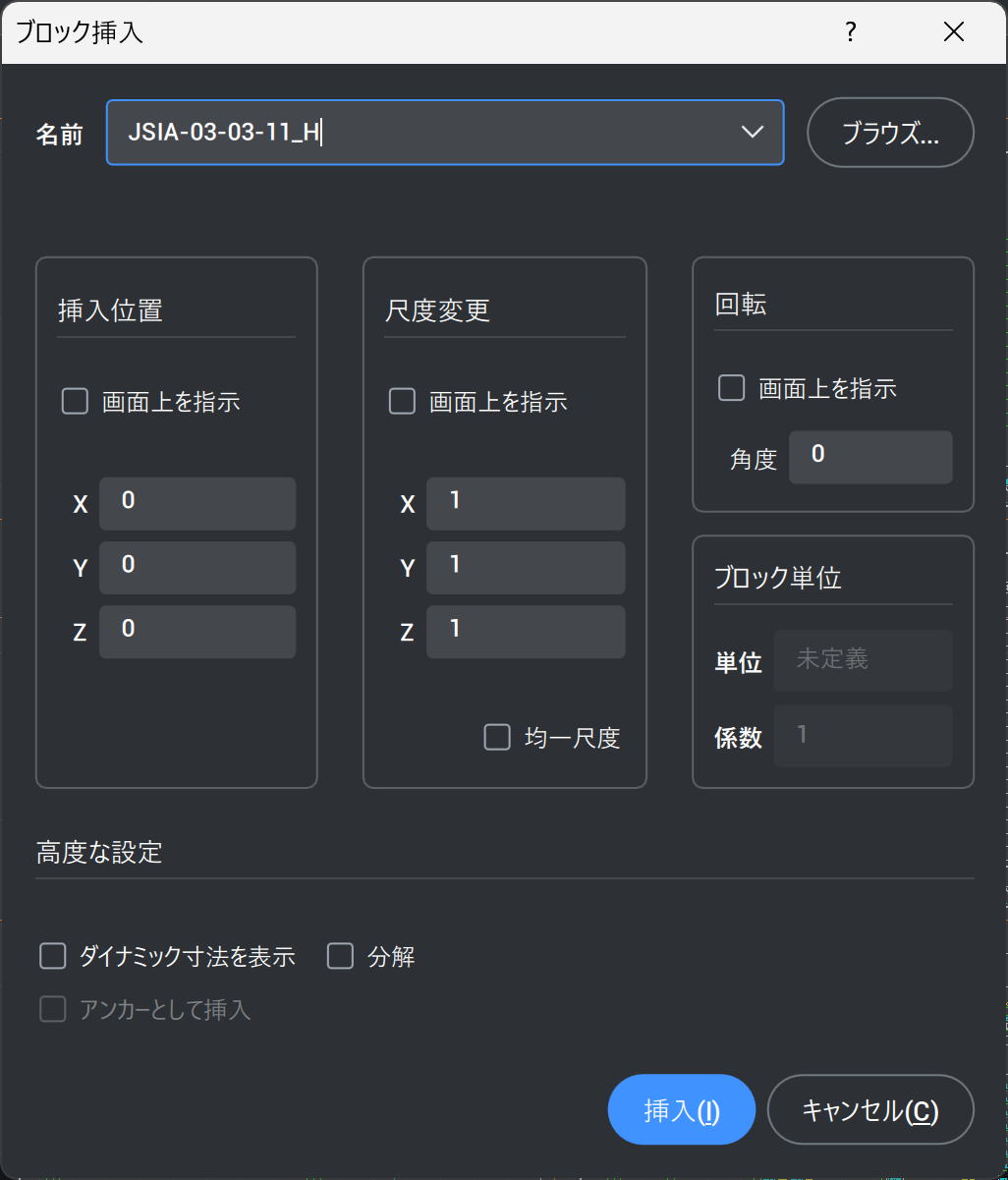
Task: Close the ブロック挿入 dialog
Action: [x=953, y=32]
